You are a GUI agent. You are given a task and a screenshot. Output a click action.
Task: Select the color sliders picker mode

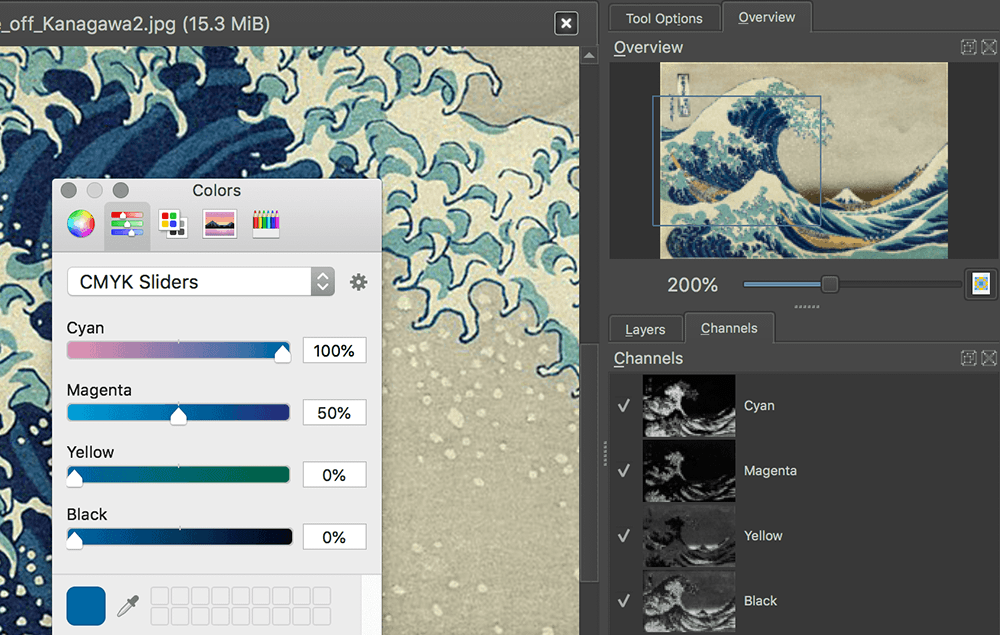pos(127,224)
